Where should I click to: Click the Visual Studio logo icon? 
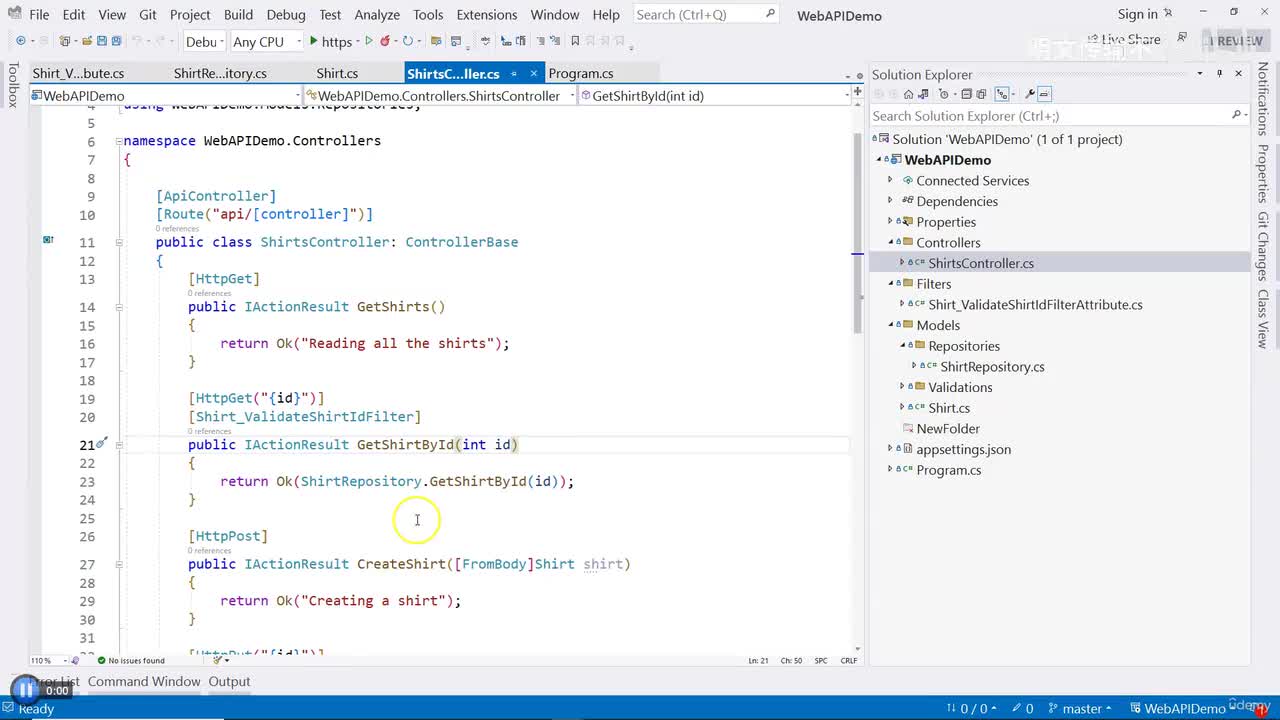coord(13,14)
